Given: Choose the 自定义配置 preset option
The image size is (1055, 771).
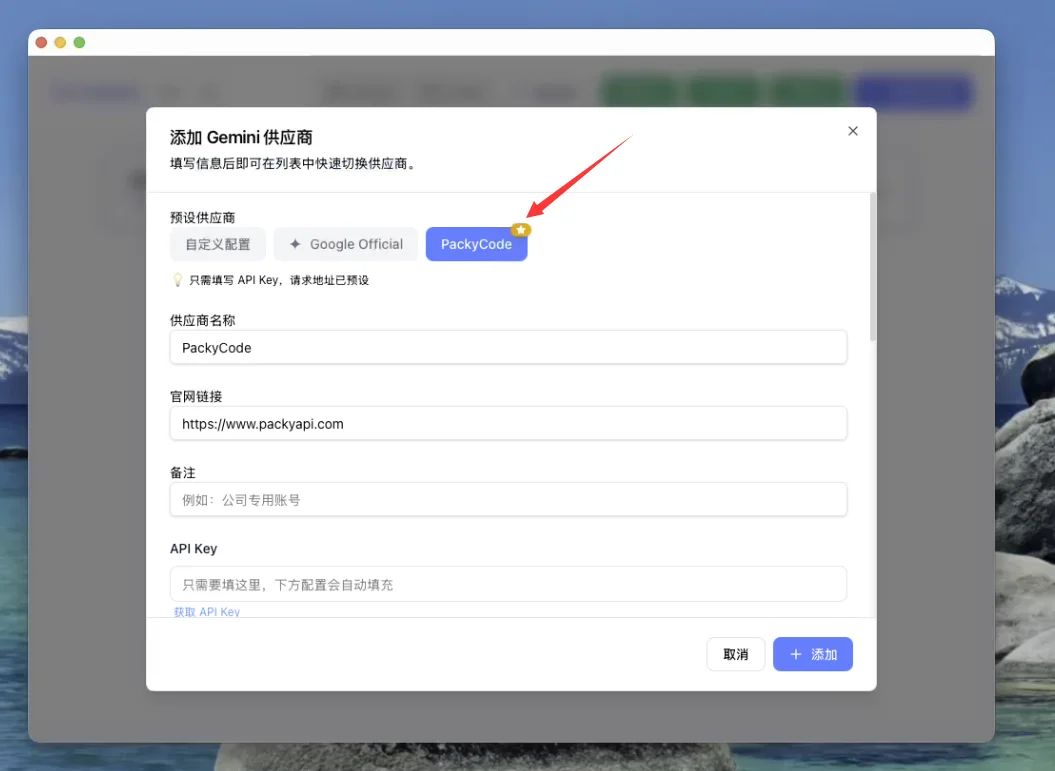Looking at the screenshot, I should pyautogui.click(x=217, y=244).
